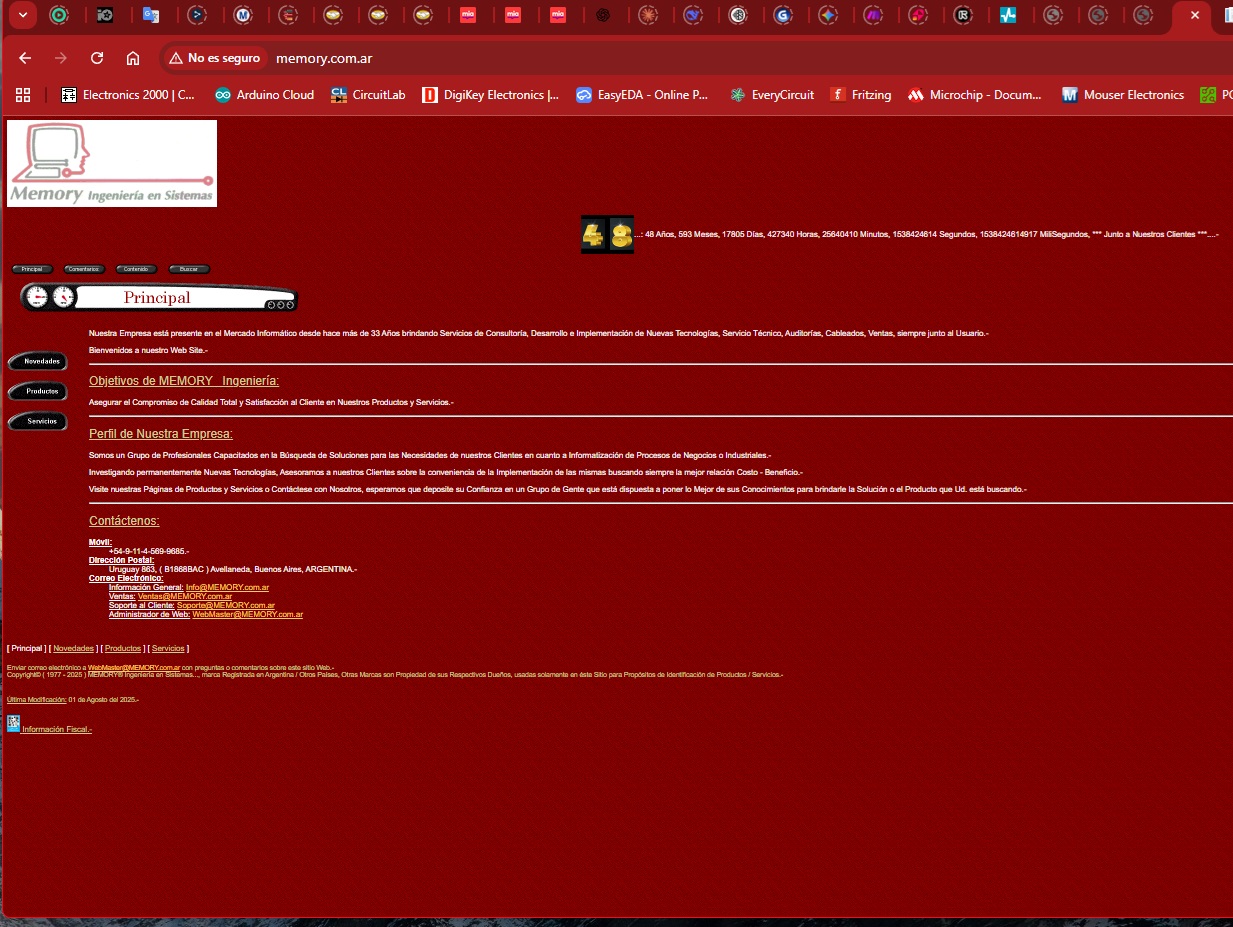Open the Fritzing bookmark
1233x927 pixels.
tap(860, 95)
